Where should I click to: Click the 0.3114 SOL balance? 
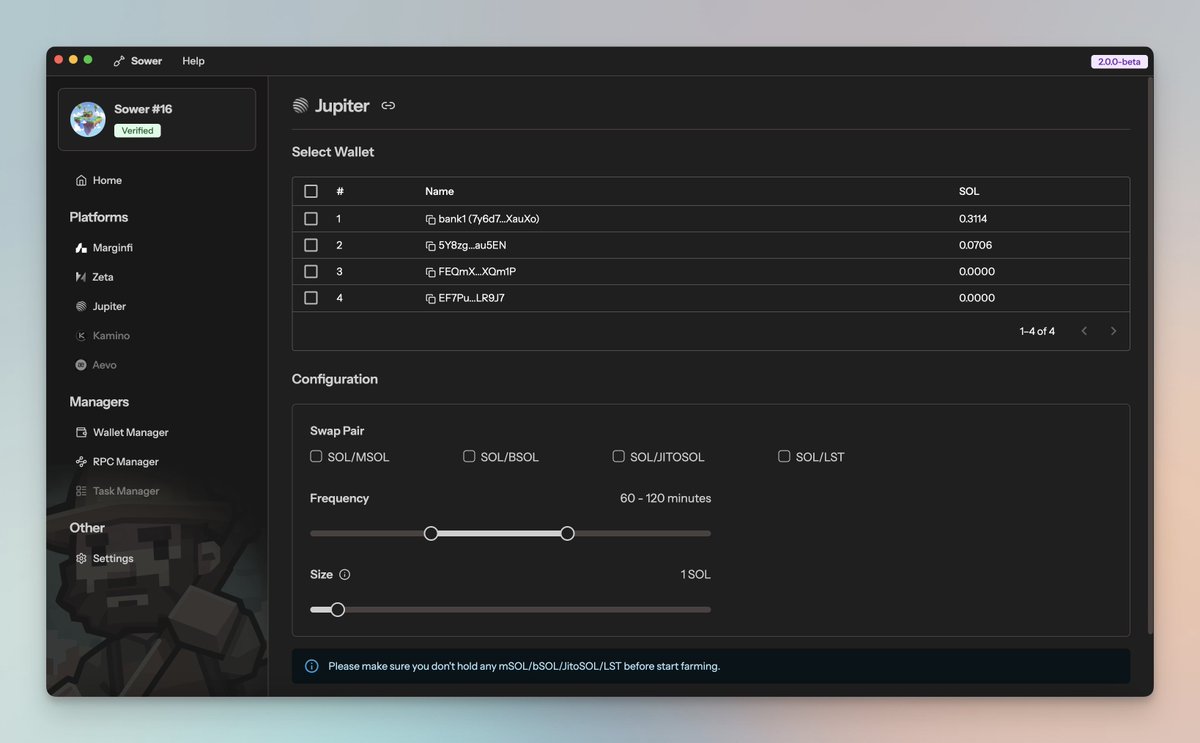coord(973,219)
